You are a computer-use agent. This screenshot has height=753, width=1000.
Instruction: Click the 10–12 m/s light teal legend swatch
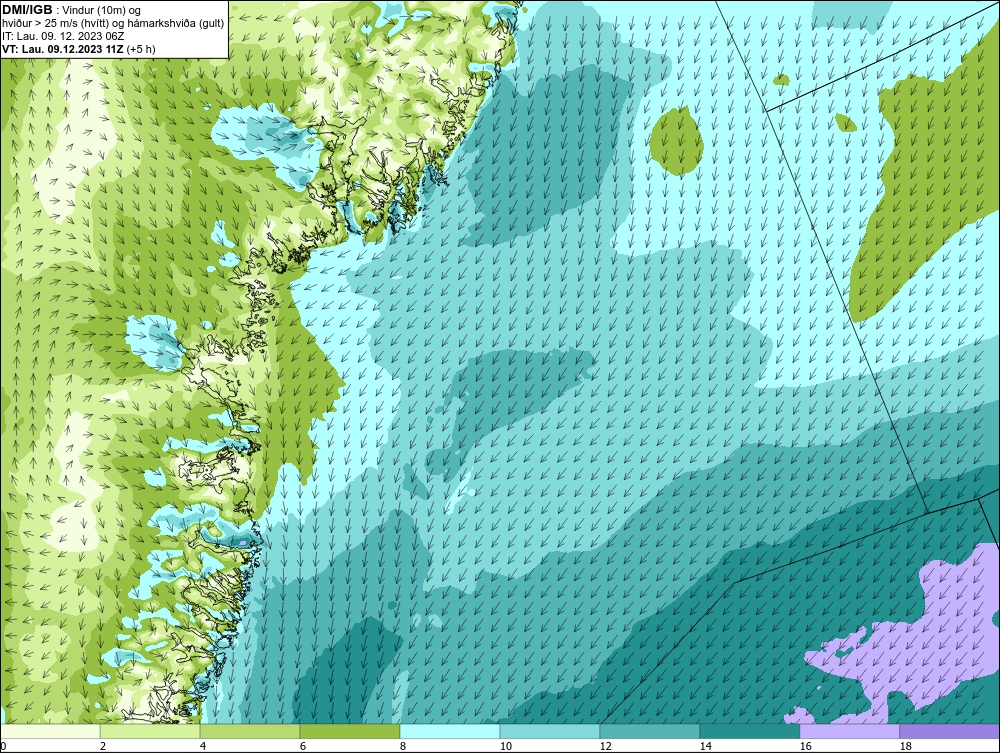tap(550, 731)
